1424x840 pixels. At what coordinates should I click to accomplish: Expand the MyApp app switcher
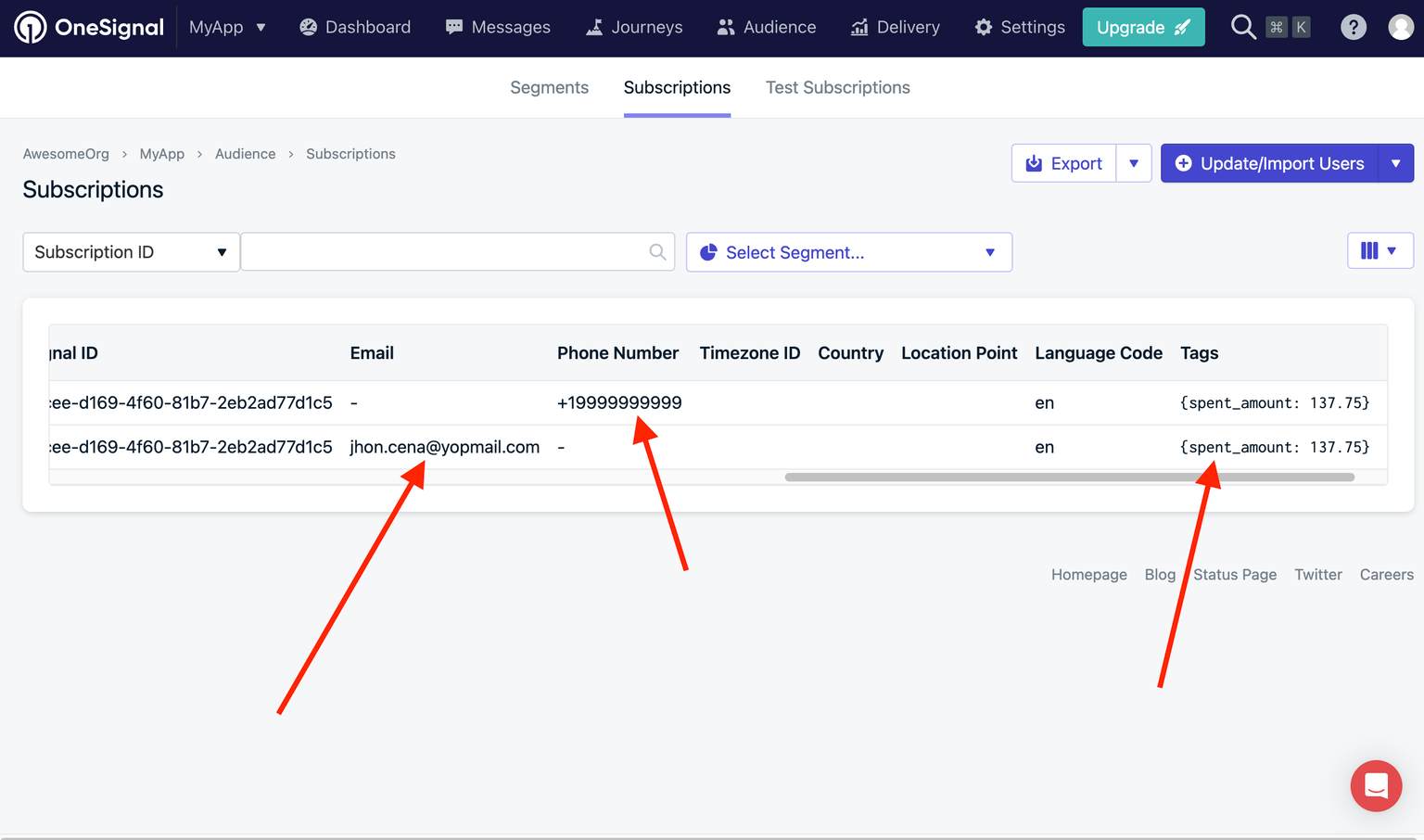[x=227, y=27]
